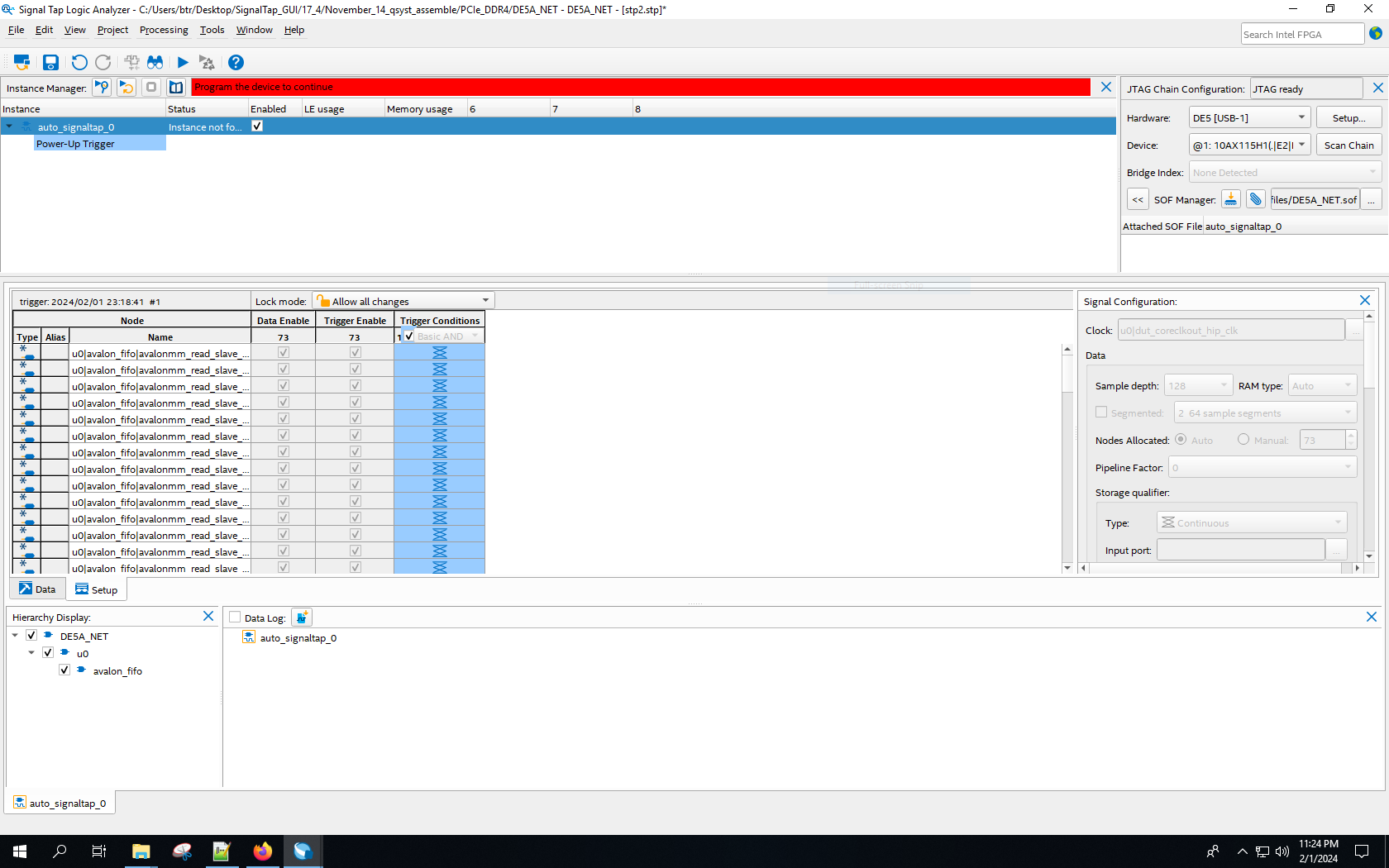Viewport: 1389px width, 868px height.
Task: Click the SOF file browse ... button
Action: (1371, 199)
